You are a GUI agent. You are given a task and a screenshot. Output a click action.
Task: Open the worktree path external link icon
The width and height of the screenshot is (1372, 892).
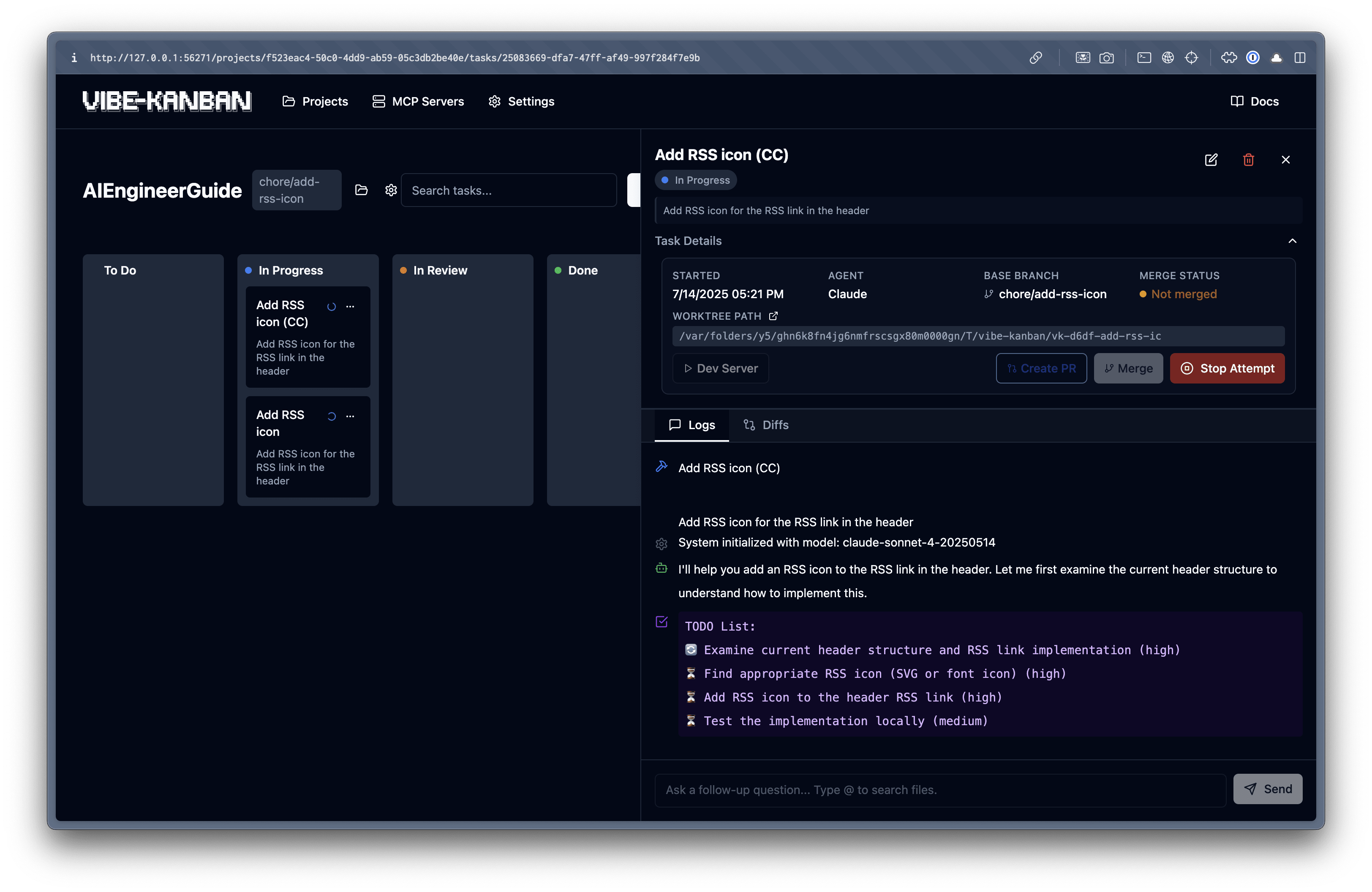click(773, 316)
